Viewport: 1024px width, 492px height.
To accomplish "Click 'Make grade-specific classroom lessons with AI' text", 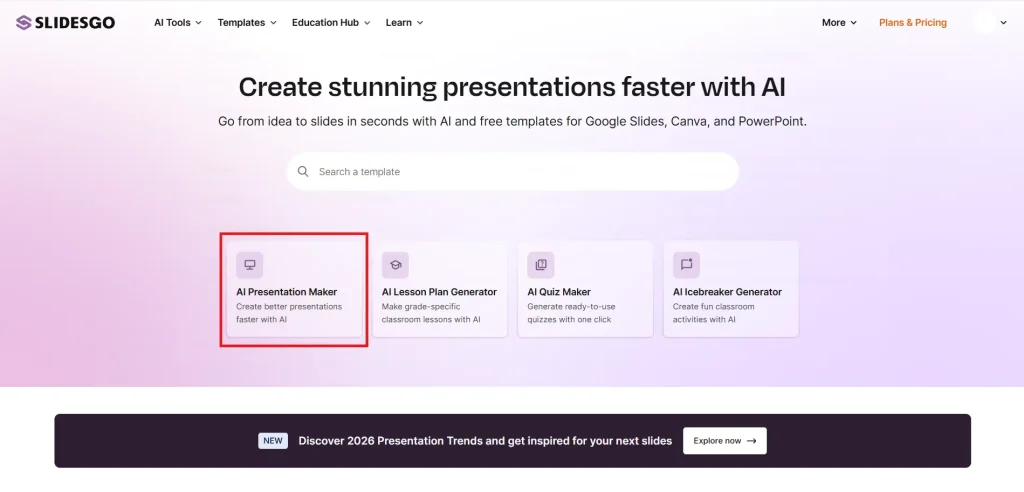I will (431, 313).
